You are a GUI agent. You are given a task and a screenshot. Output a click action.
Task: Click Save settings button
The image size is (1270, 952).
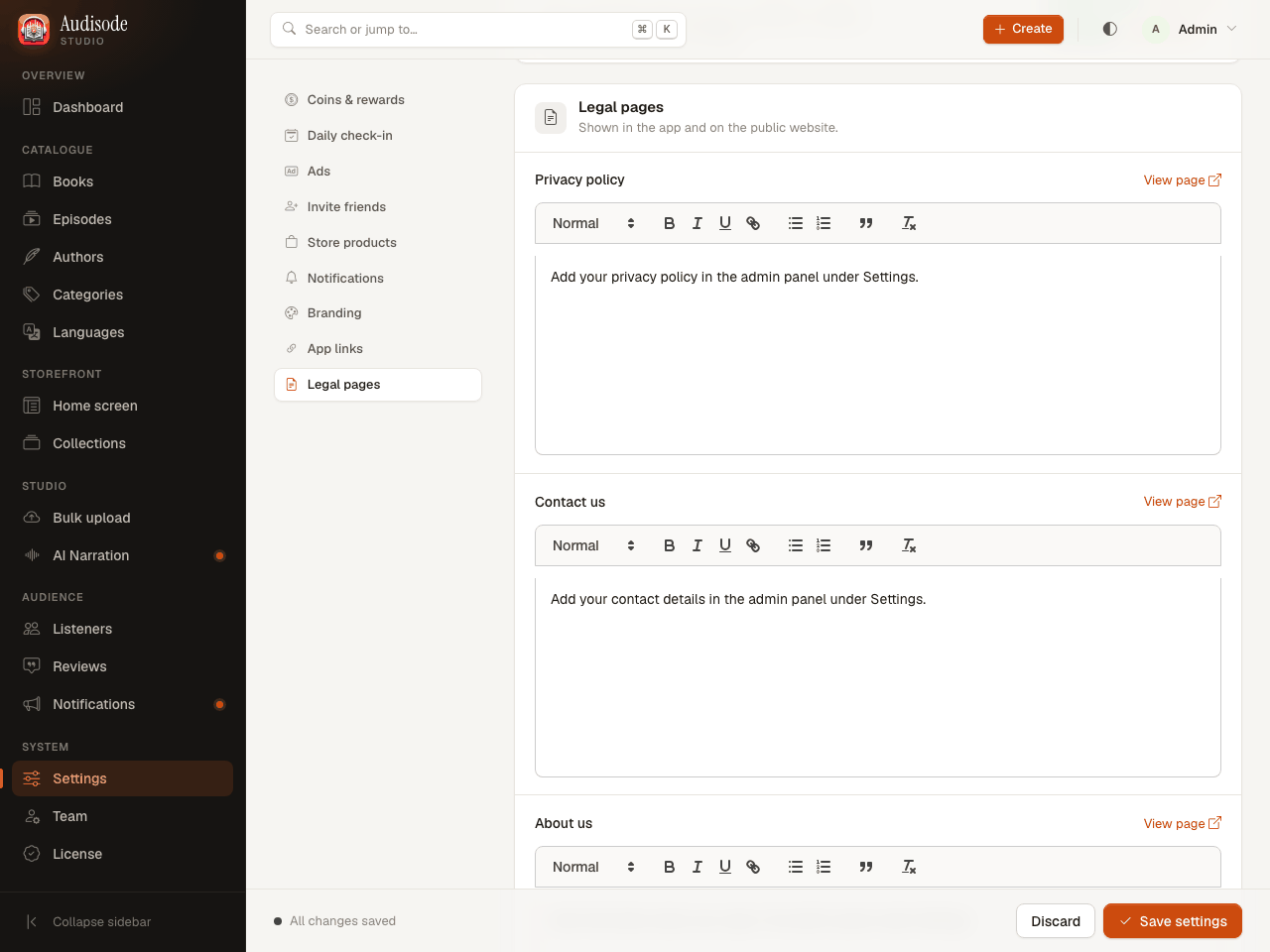[x=1173, y=921]
